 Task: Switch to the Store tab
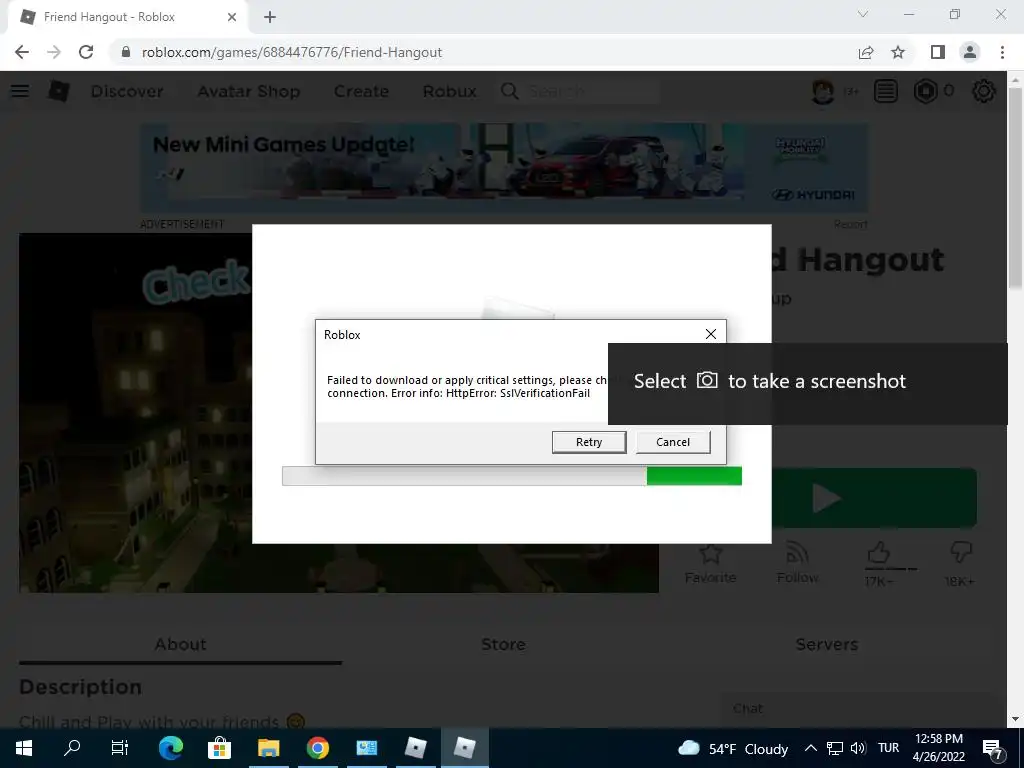[503, 645]
